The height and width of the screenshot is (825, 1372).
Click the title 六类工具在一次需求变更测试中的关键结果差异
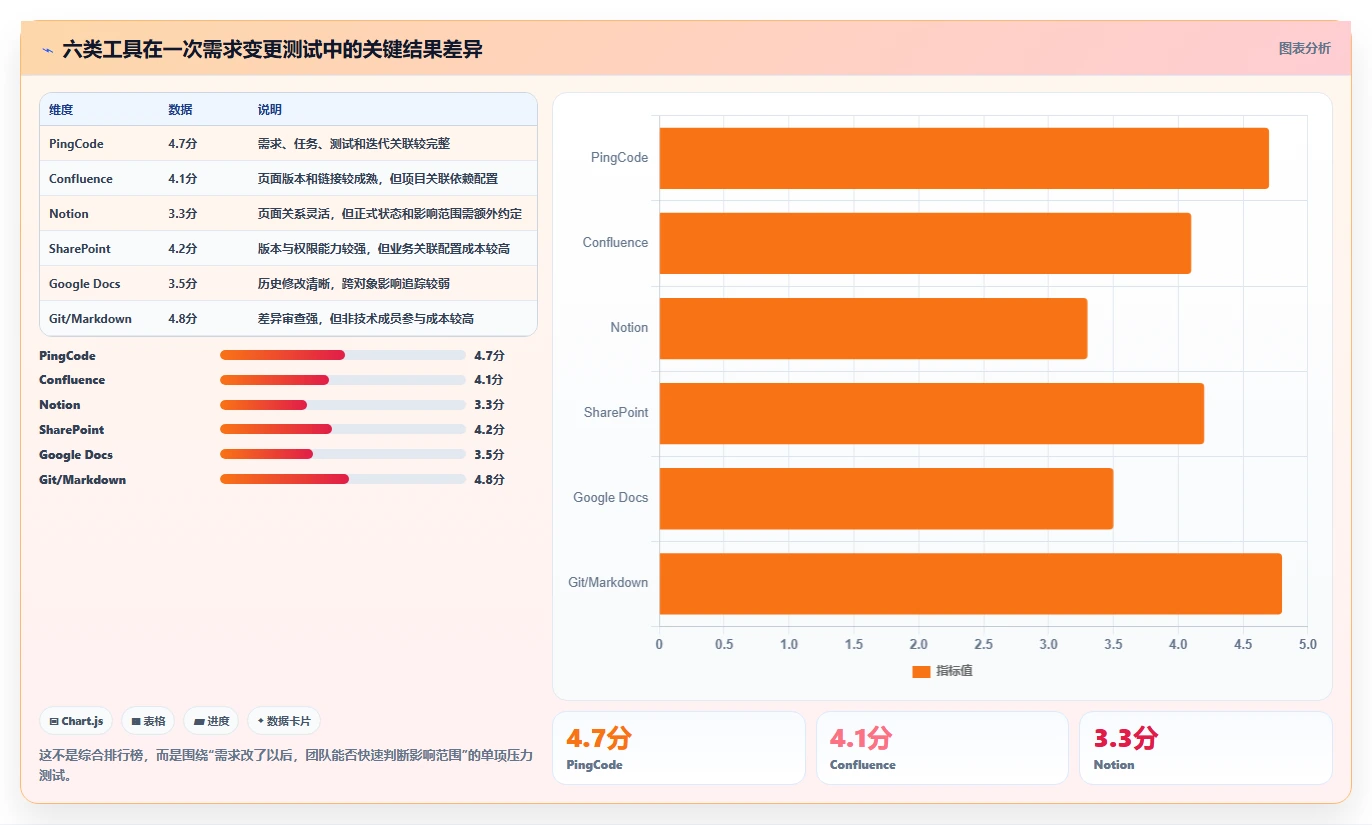point(272,49)
